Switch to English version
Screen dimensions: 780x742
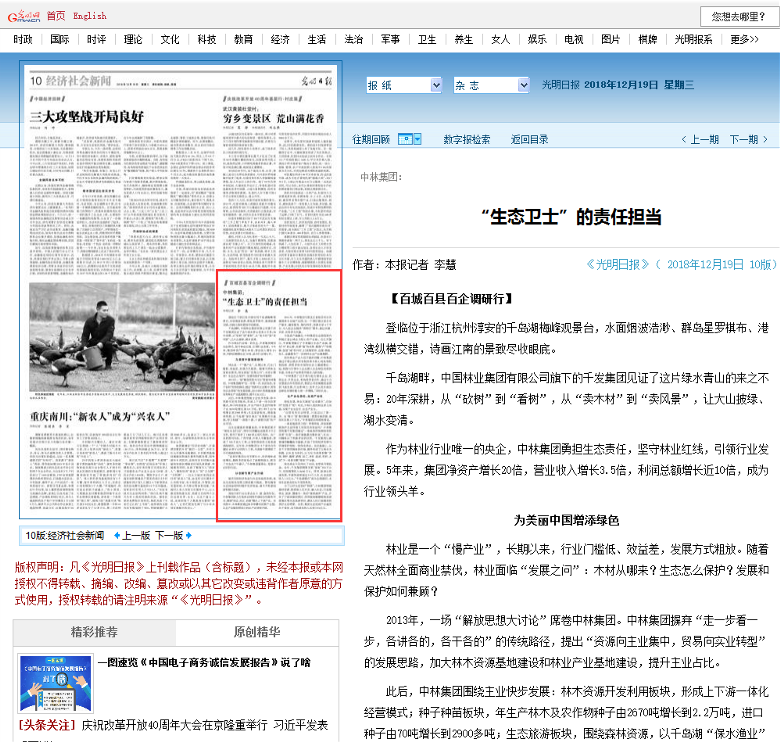click(90, 16)
